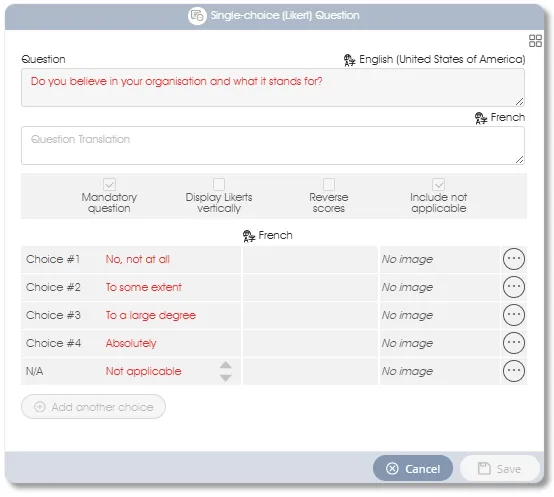
Task: Move Not applicable choice up with arrow
Action: coord(225,365)
